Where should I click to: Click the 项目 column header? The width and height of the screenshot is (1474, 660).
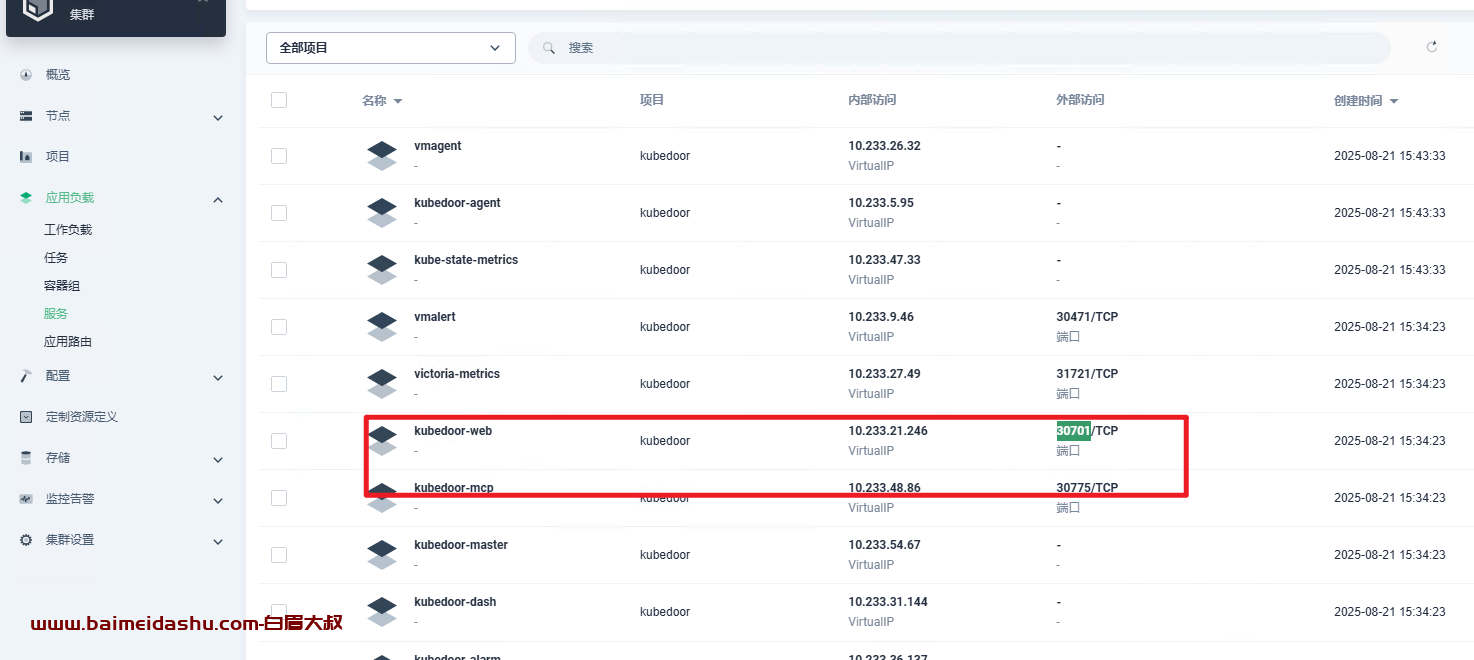tap(652, 100)
